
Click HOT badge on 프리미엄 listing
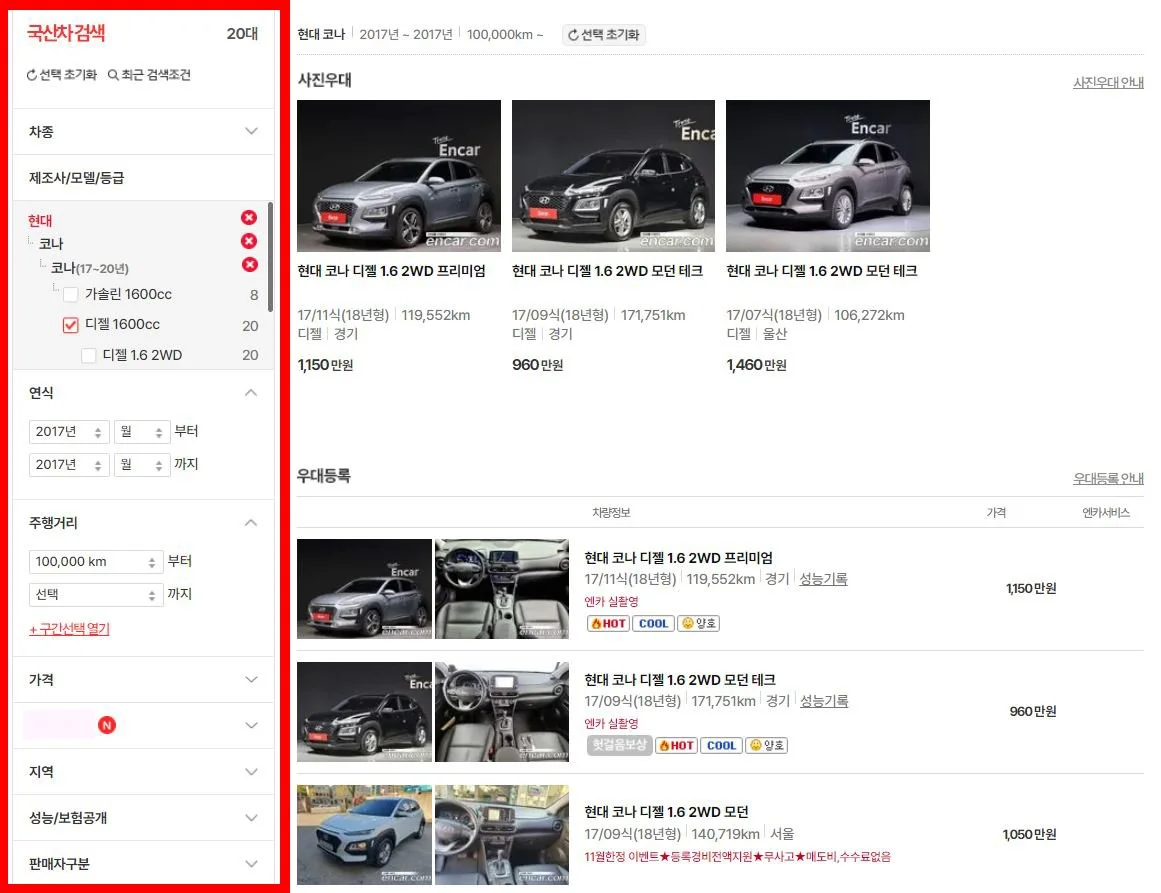pos(608,623)
